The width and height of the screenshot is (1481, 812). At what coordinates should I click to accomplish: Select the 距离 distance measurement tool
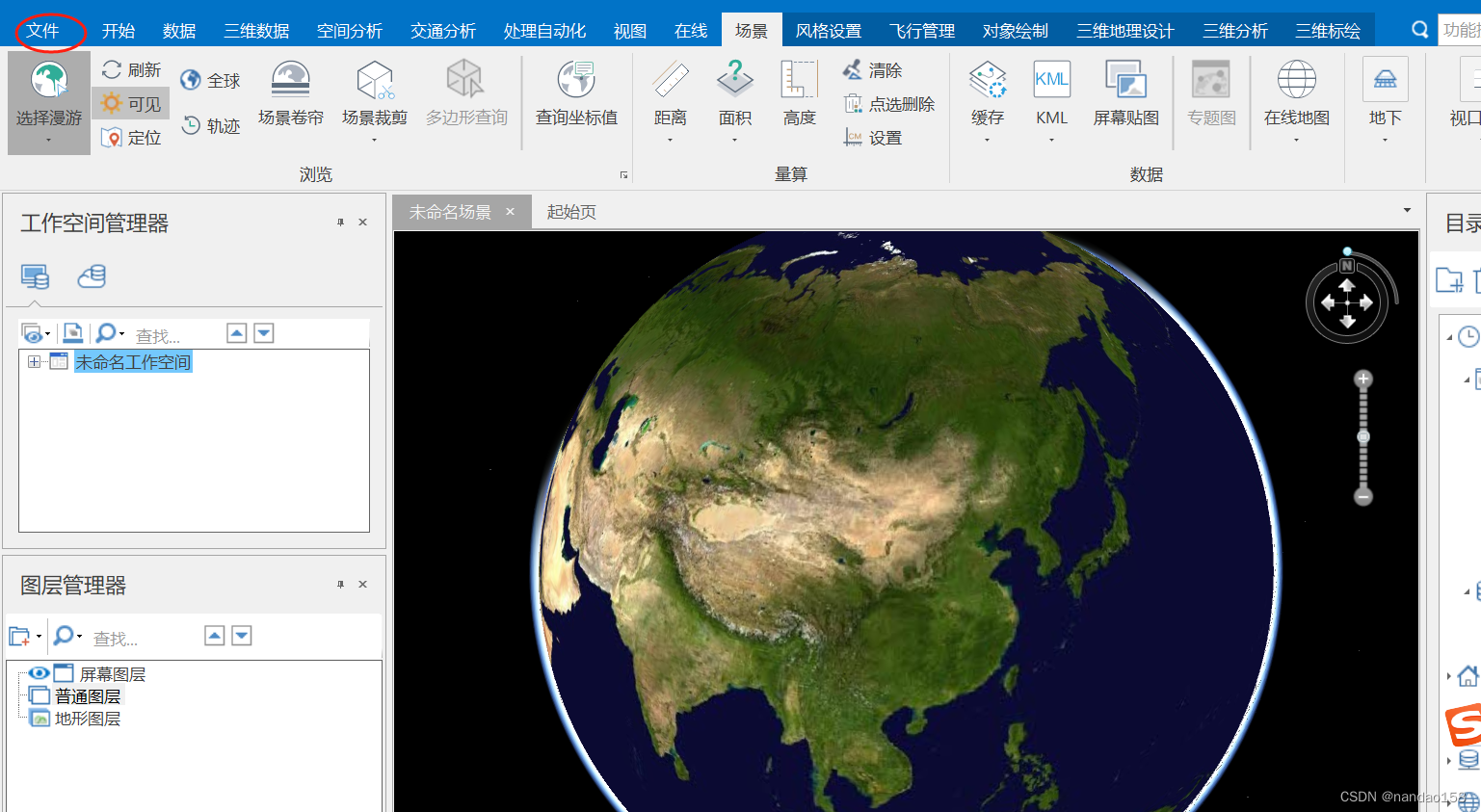[x=671, y=92]
